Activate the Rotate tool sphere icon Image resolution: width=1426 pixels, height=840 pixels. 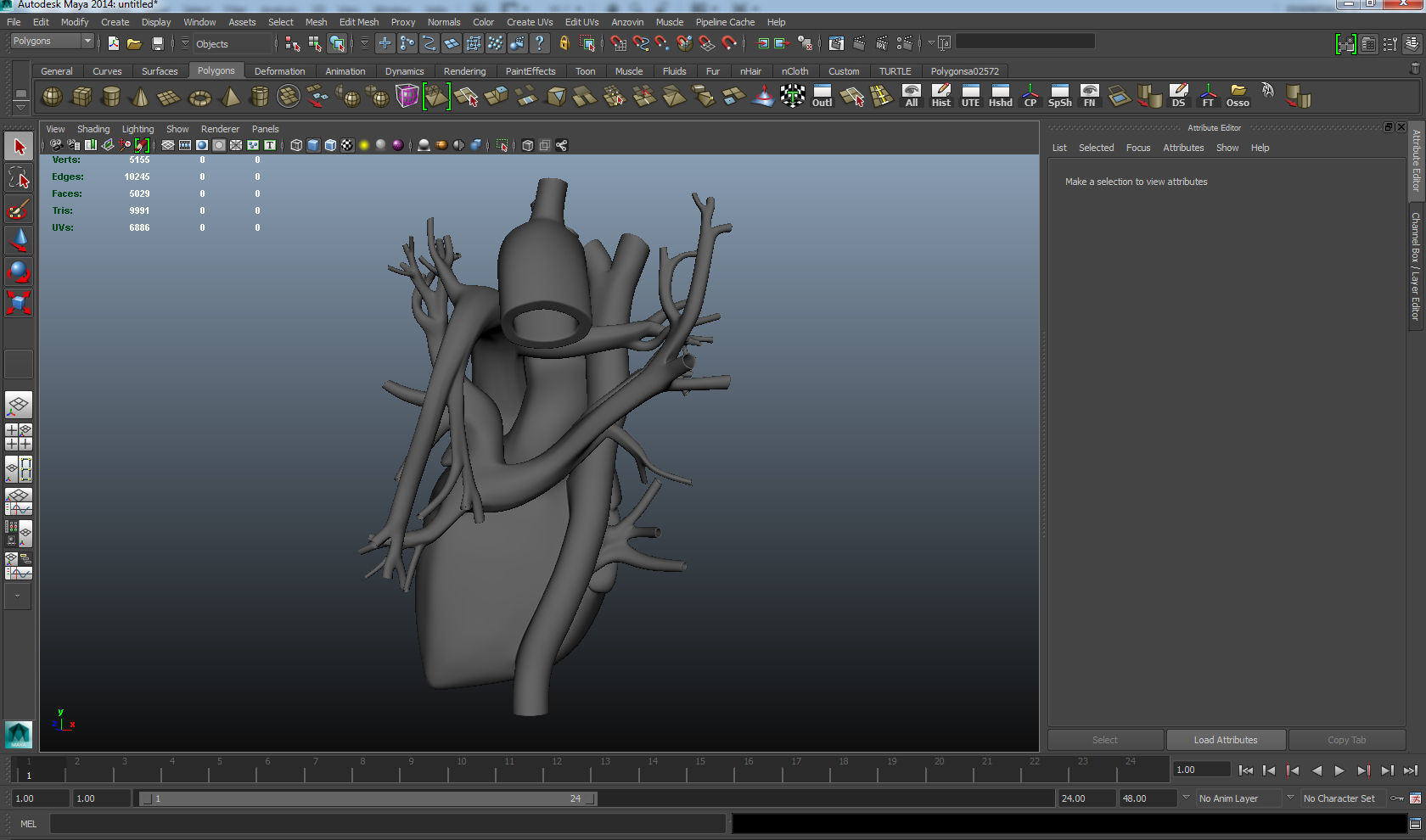[19, 272]
